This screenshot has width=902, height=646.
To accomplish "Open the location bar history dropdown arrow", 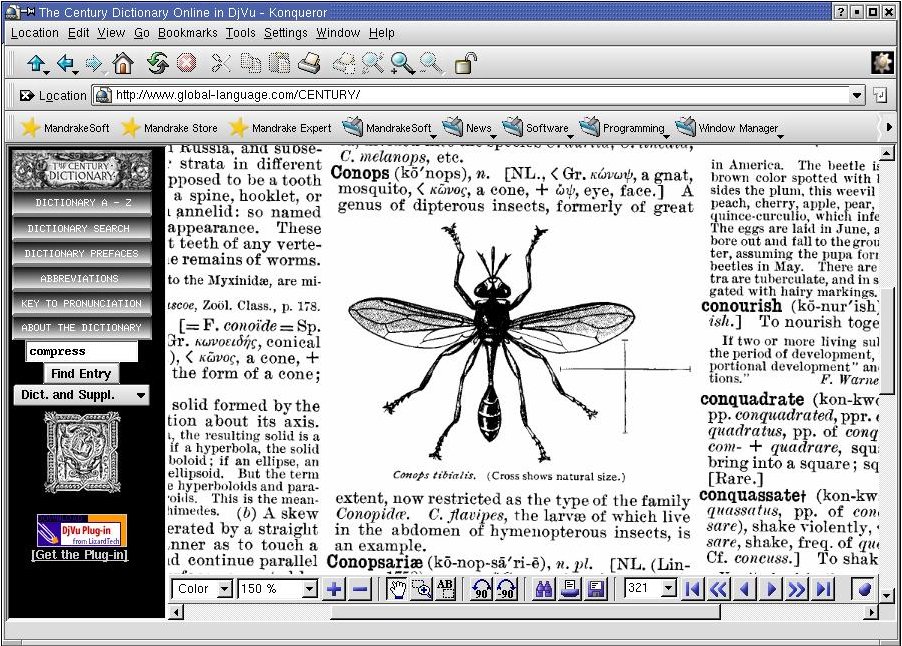I will coord(857,95).
